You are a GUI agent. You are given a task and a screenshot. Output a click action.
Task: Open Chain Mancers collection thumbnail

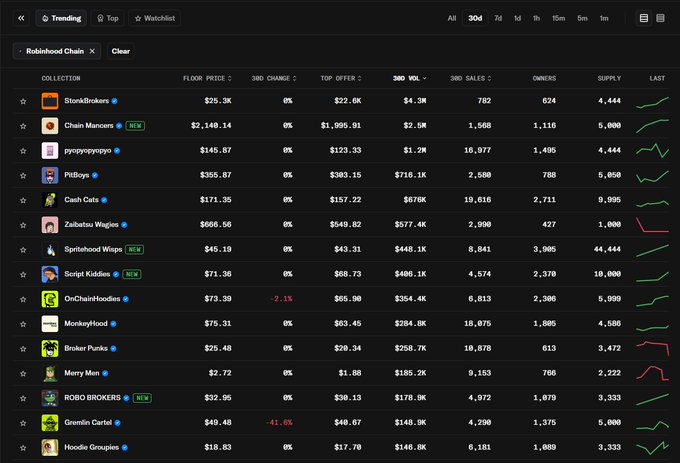tap(50, 126)
